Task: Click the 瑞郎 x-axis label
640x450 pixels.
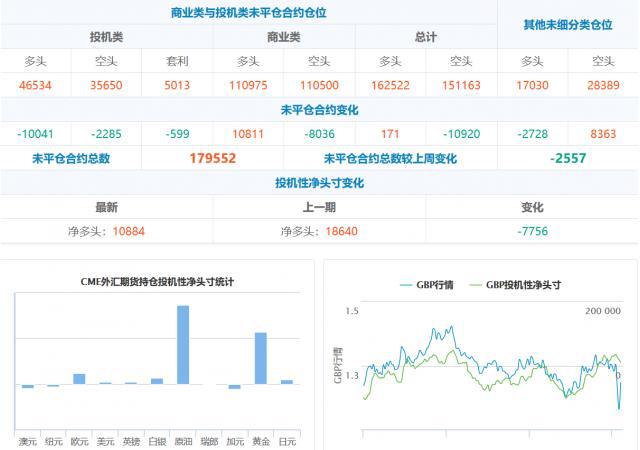Action: pyautogui.click(x=209, y=441)
